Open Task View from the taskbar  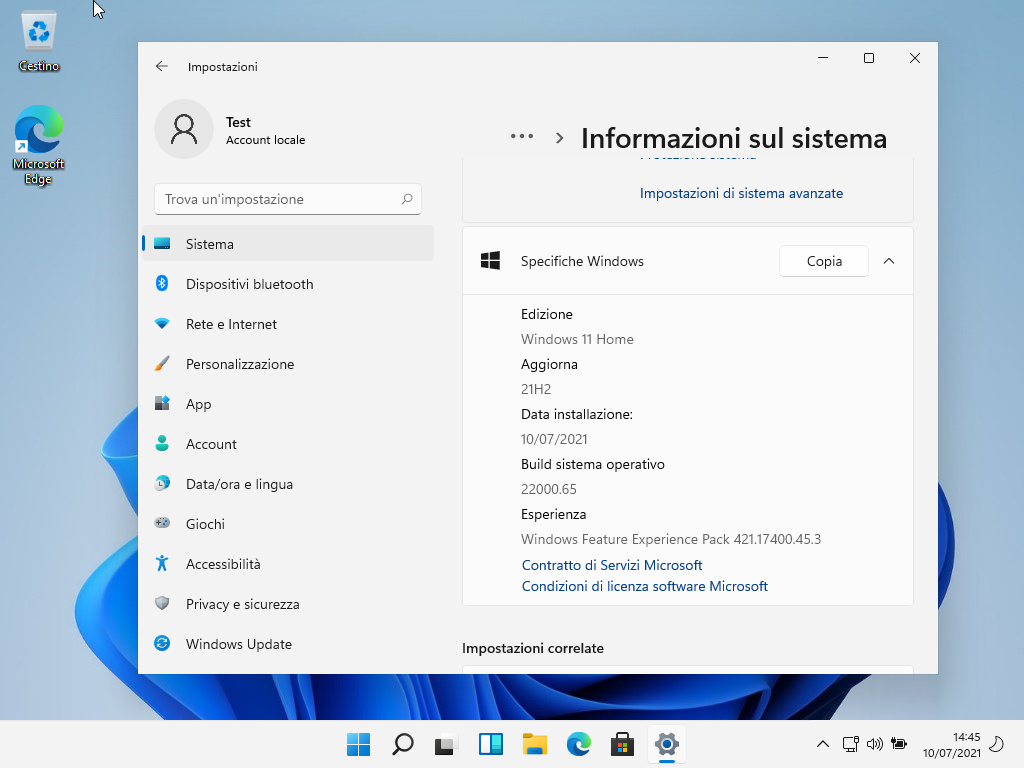pos(446,744)
